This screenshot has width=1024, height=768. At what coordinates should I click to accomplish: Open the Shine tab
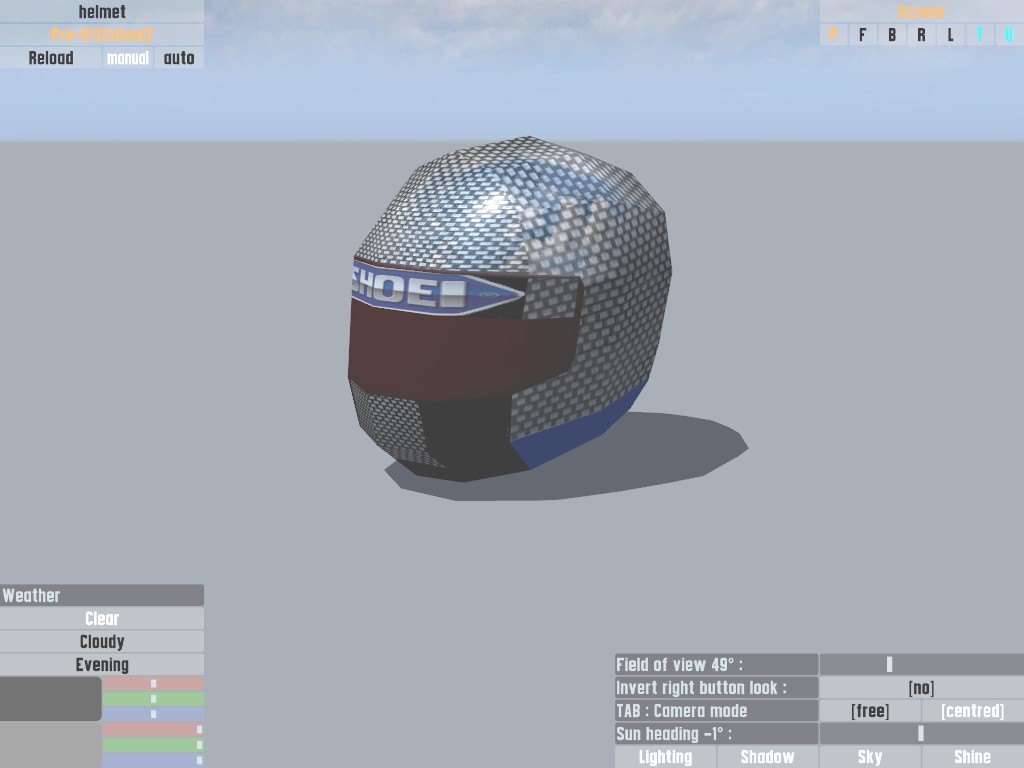973,757
